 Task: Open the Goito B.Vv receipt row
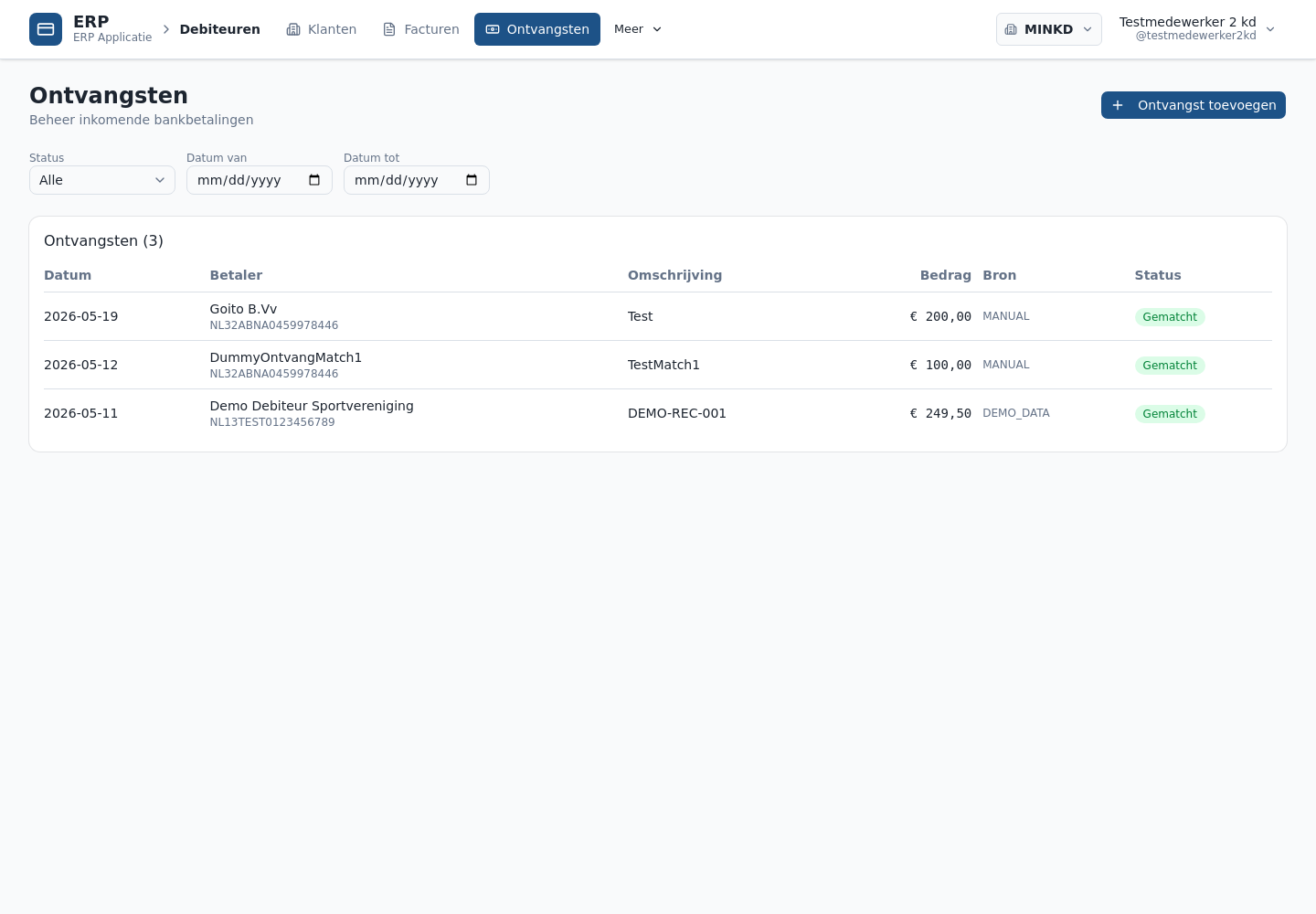(x=658, y=316)
